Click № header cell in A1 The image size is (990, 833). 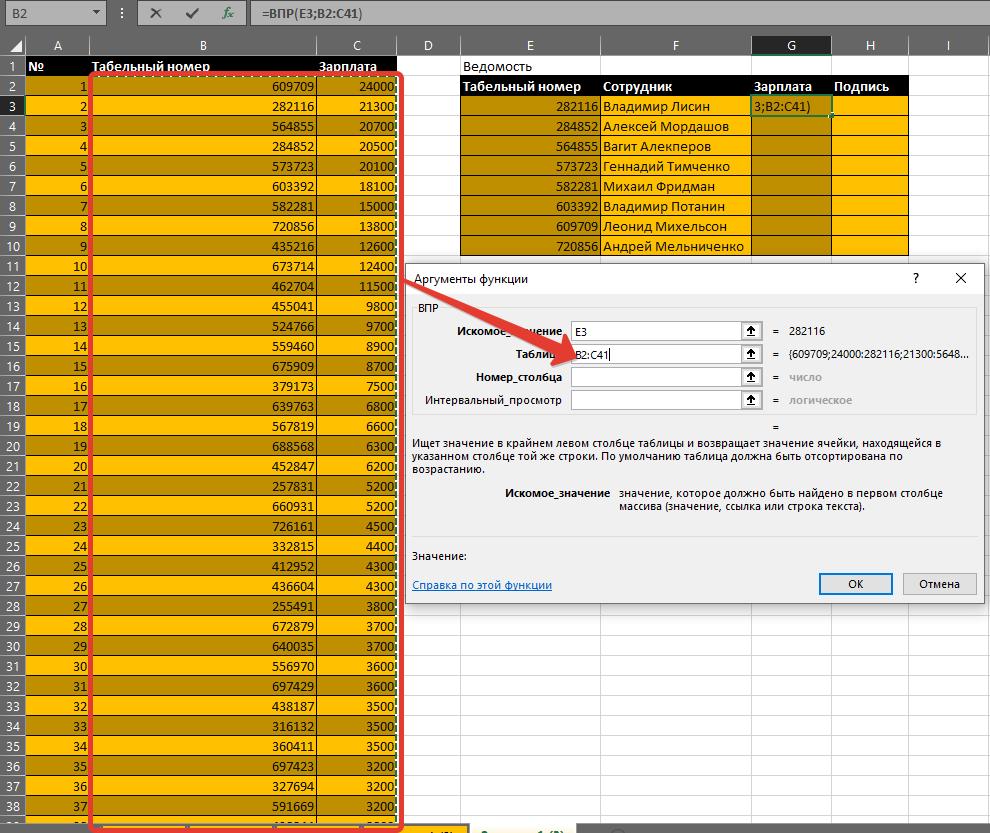click(57, 66)
